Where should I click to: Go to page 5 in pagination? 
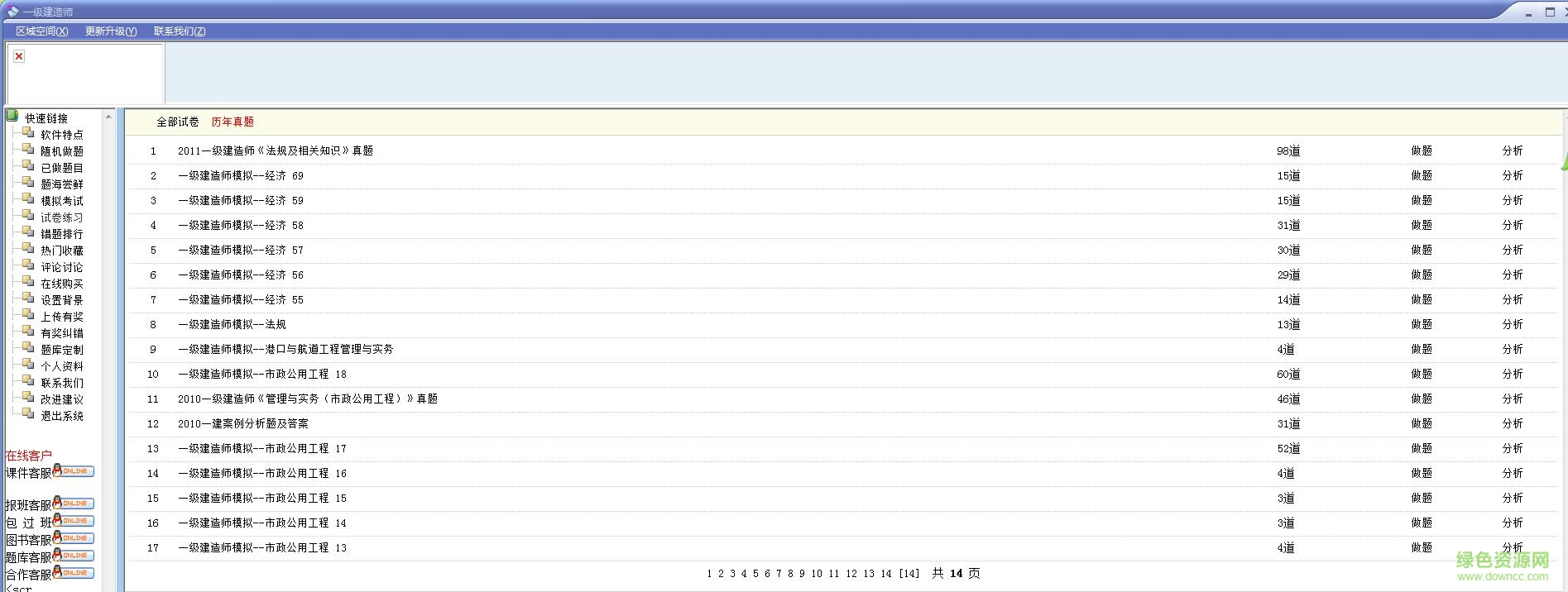[x=755, y=573]
